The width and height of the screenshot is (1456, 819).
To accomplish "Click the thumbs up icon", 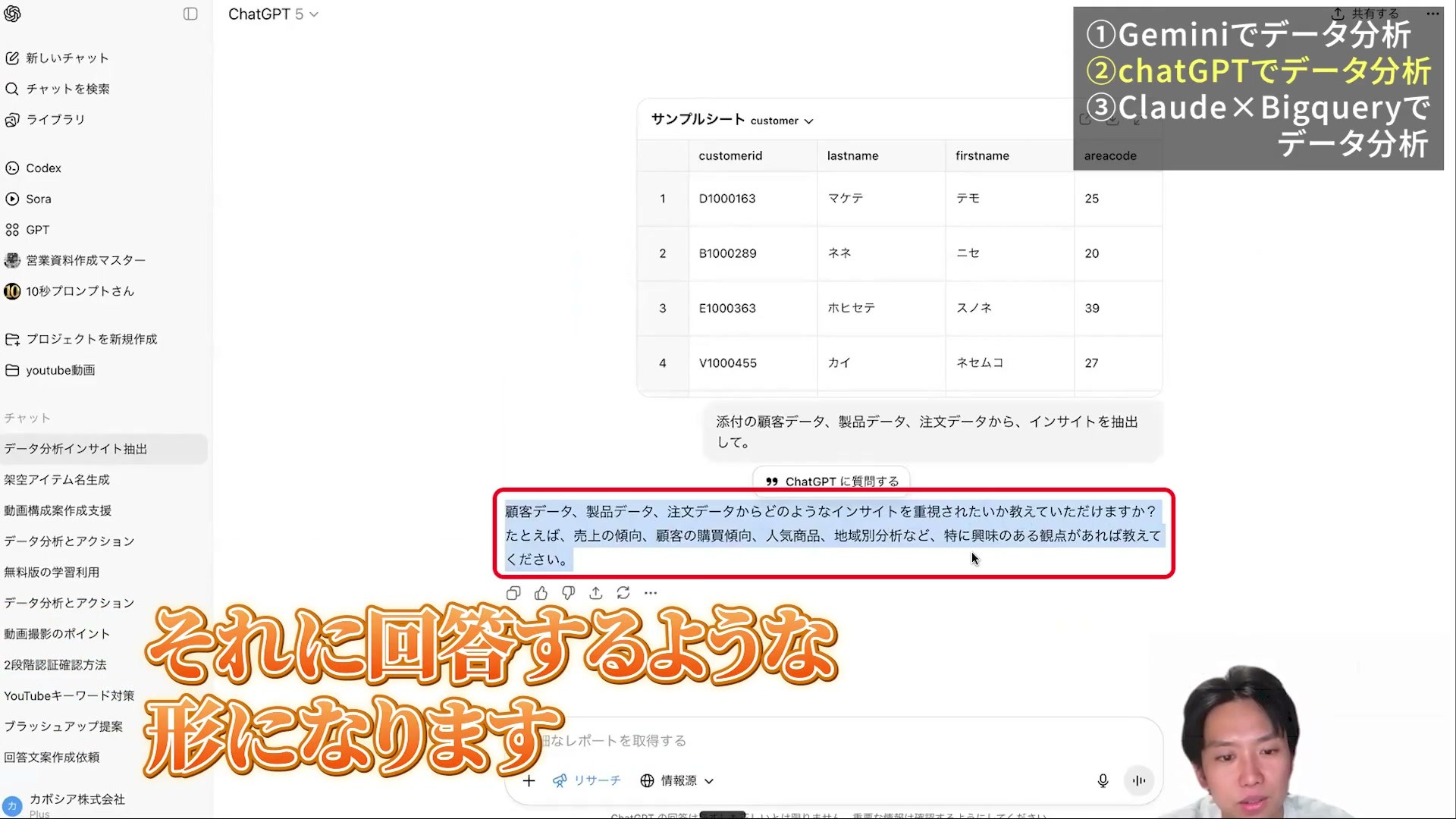I will [541, 593].
